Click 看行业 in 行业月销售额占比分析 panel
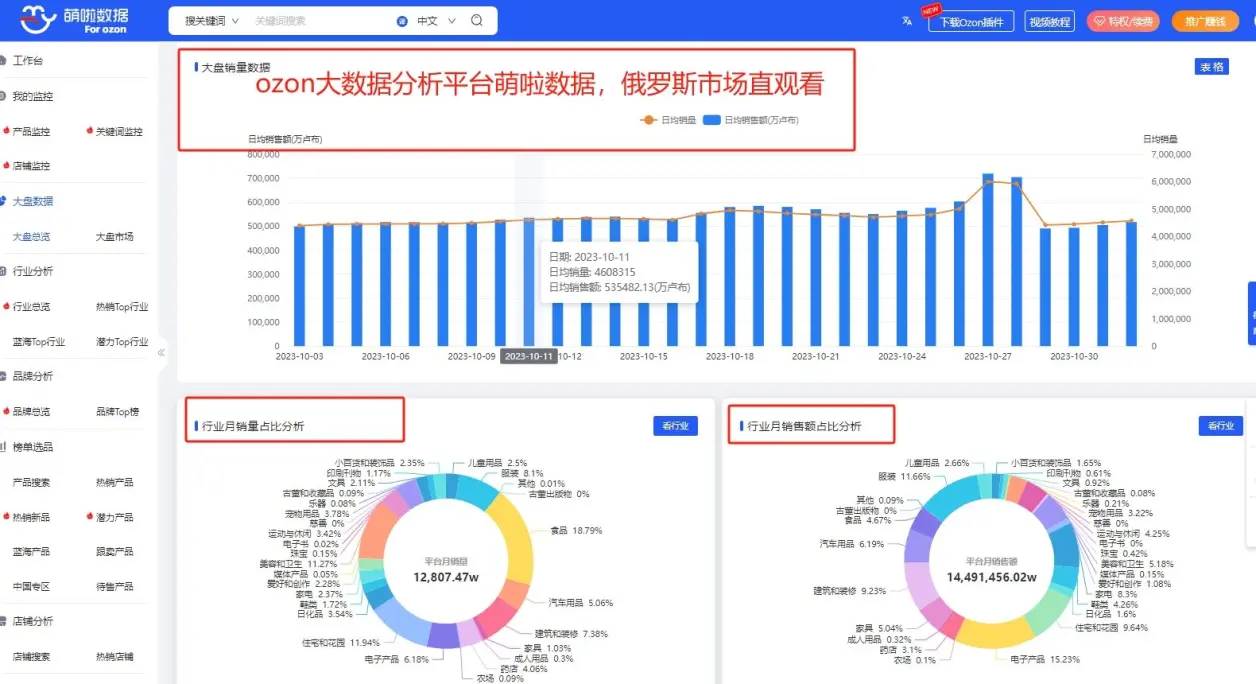Image resolution: width=1256 pixels, height=684 pixels. coord(1221,426)
